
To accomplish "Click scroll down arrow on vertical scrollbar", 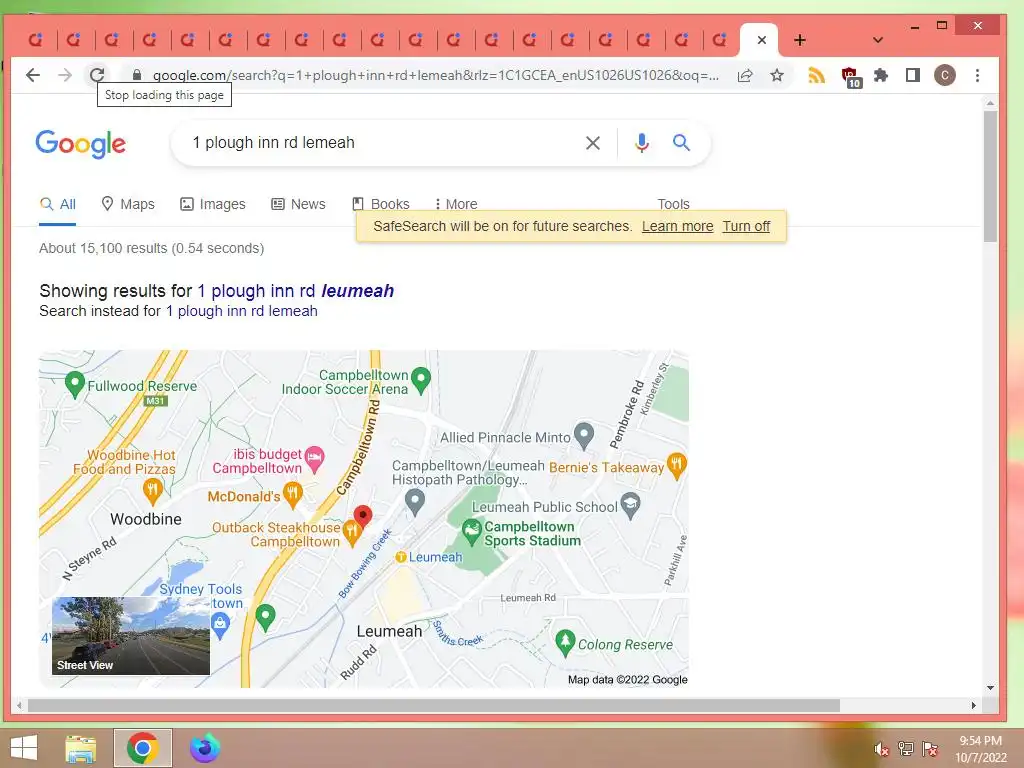I will pos(990,688).
